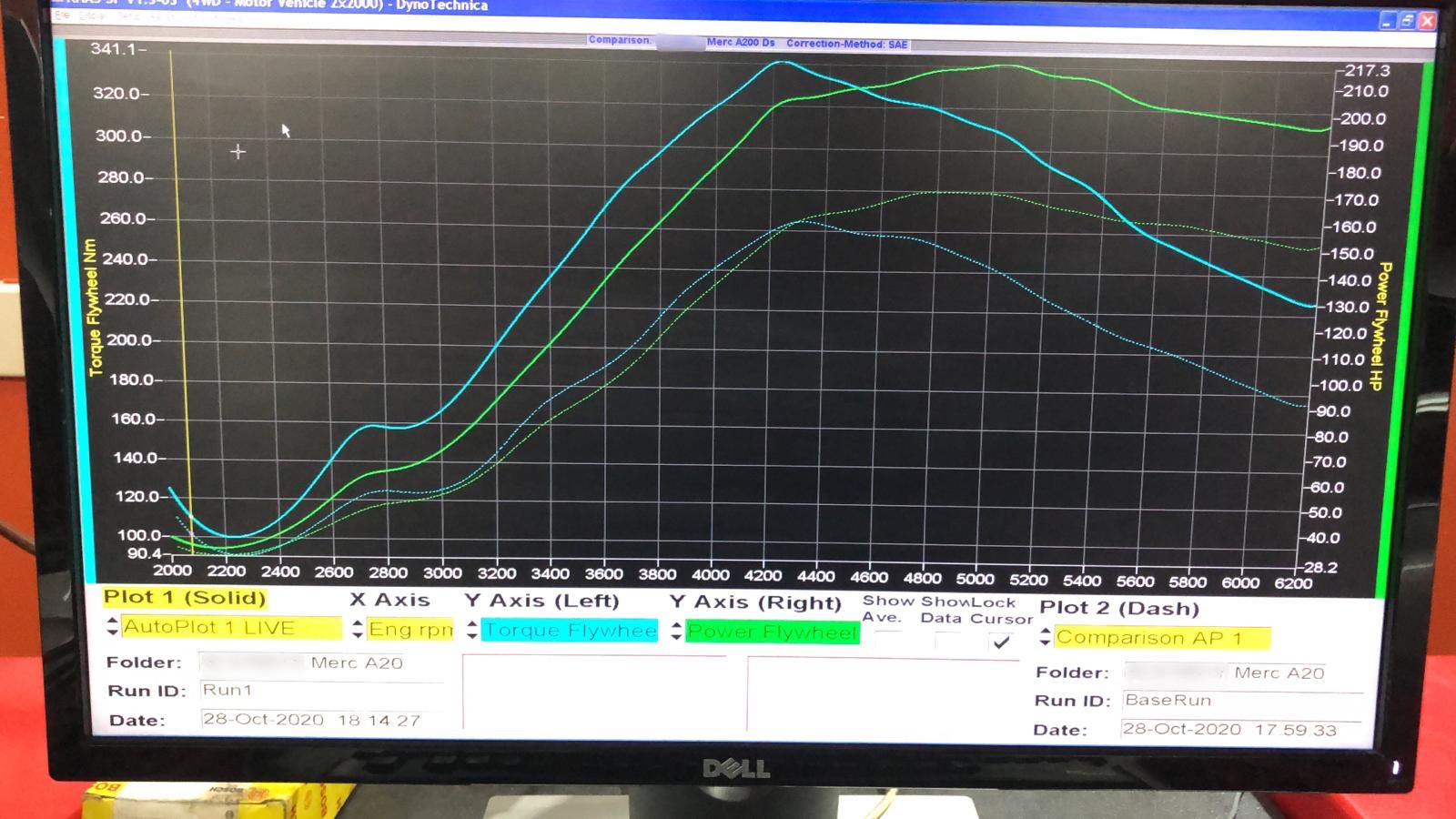The width and height of the screenshot is (1456, 819).
Task: Click the Run ID field showing BaseRun
Action: point(1242,700)
